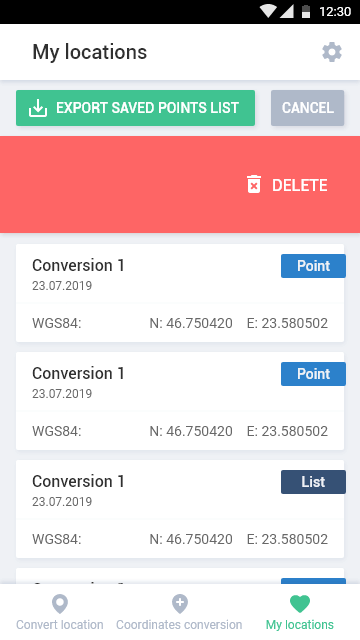Switch to the Coordinates conversion tab

[180, 611]
